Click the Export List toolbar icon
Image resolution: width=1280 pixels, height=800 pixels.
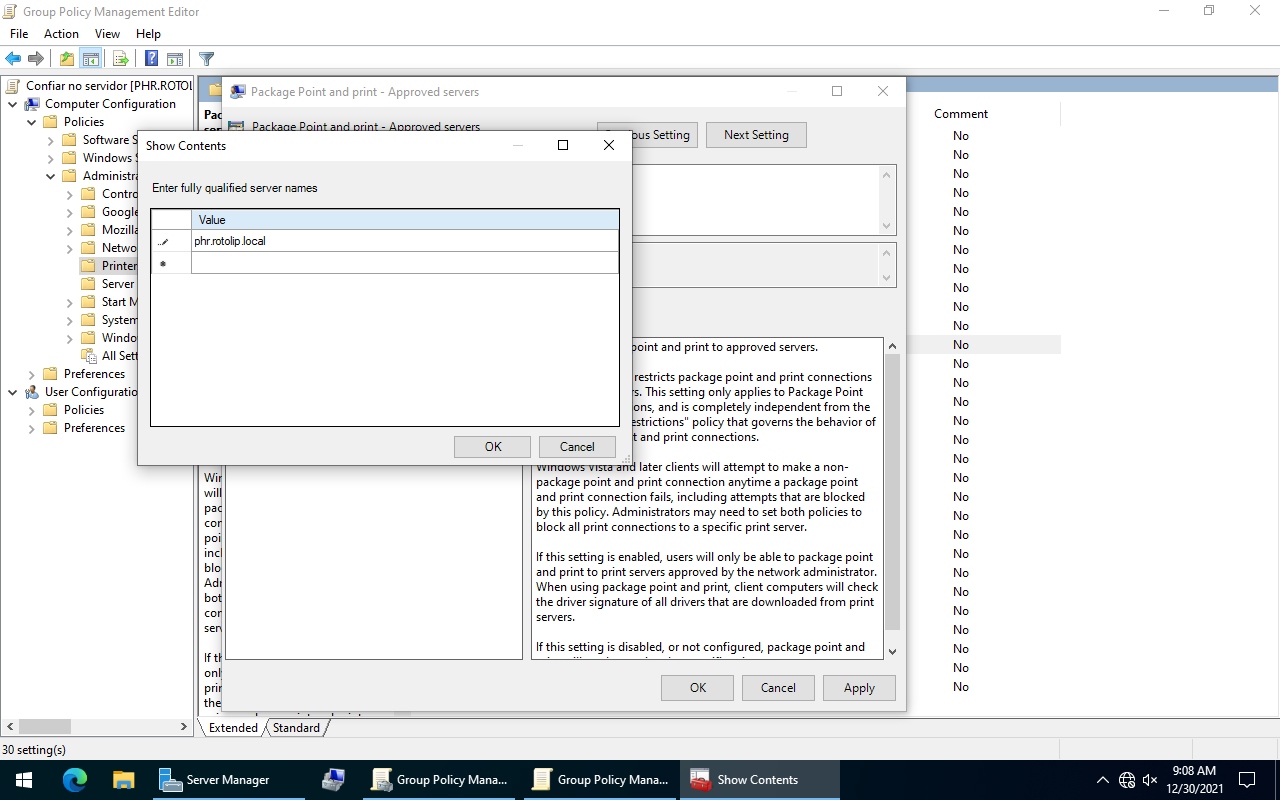(x=121, y=59)
